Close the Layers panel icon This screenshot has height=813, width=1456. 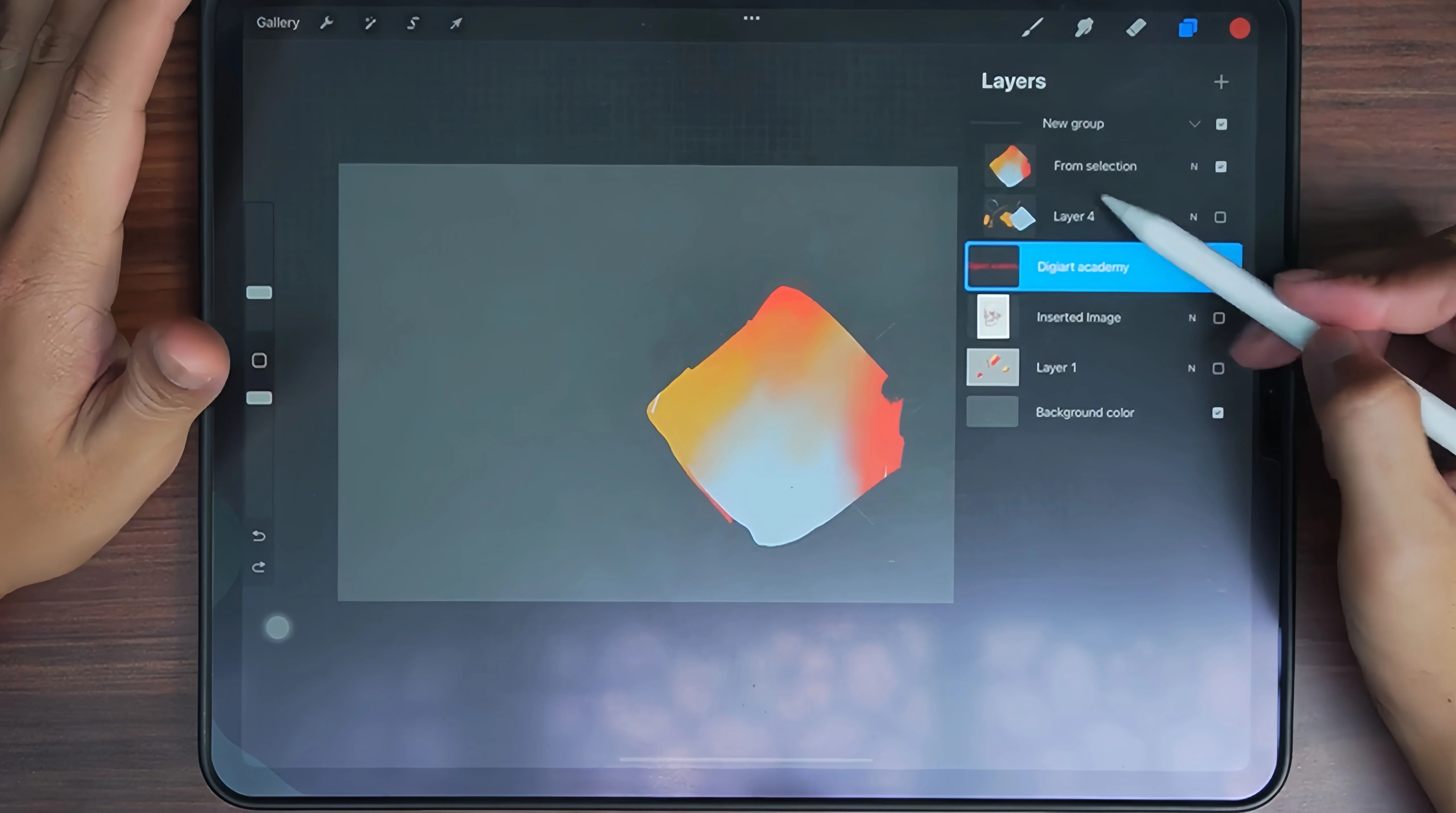pyautogui.click(x=1188, y=28)
